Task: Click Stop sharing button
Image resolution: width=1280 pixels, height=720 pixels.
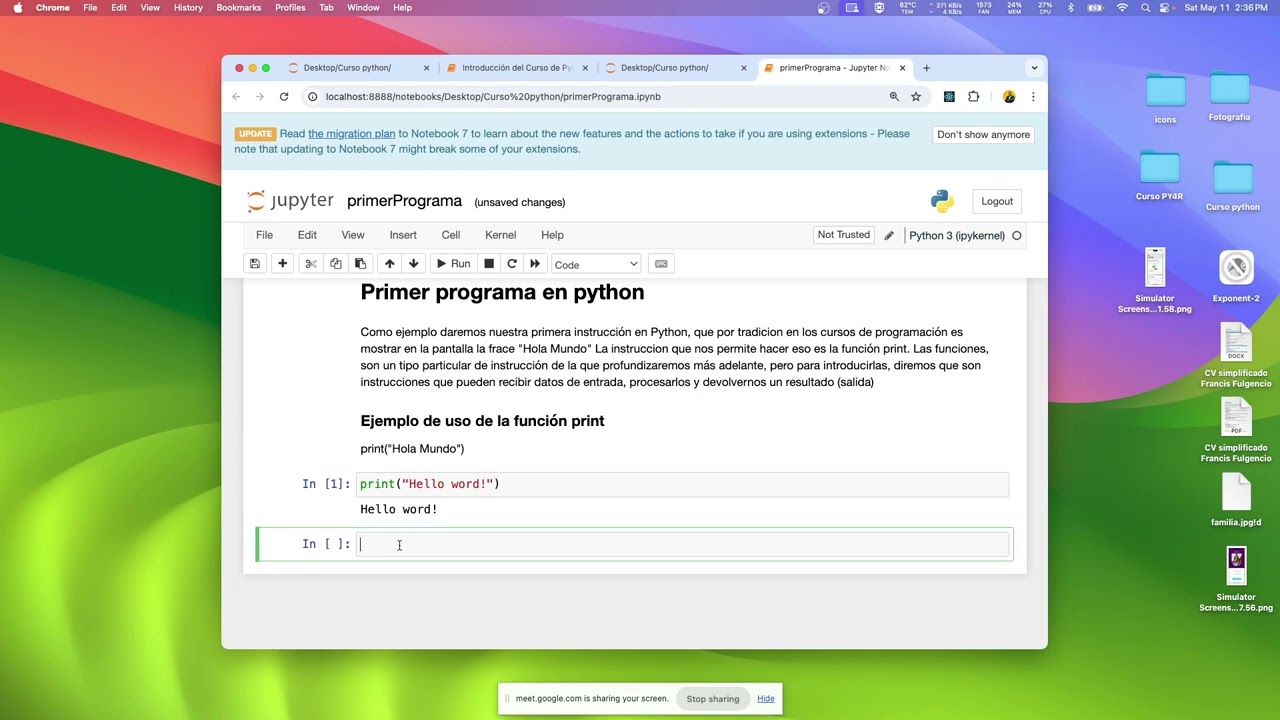Action: [713, 699]
